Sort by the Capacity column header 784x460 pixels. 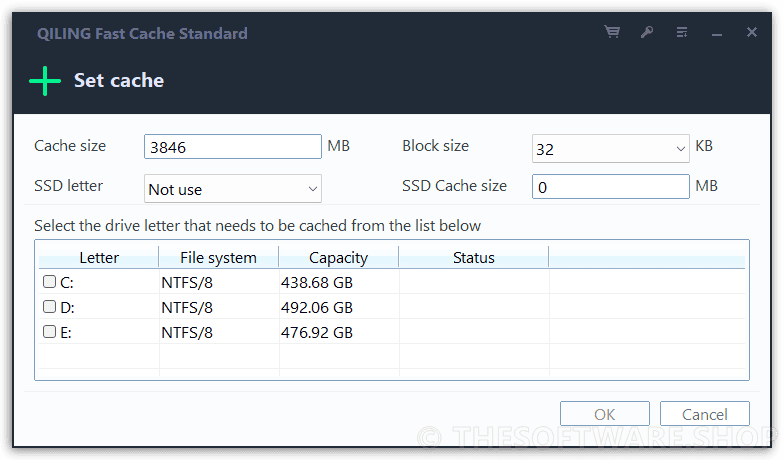click(338, 258)
